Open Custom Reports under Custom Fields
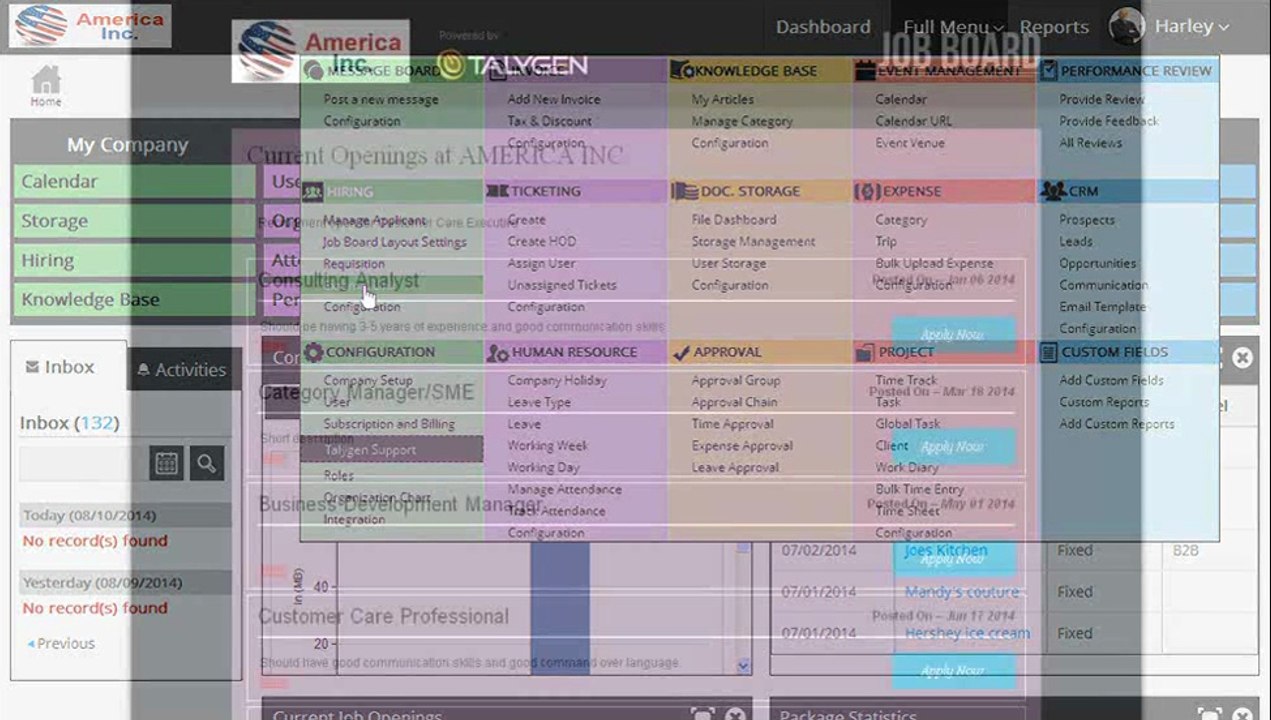Screen dimensions: 1271x720 click(x=1104, y=402)
